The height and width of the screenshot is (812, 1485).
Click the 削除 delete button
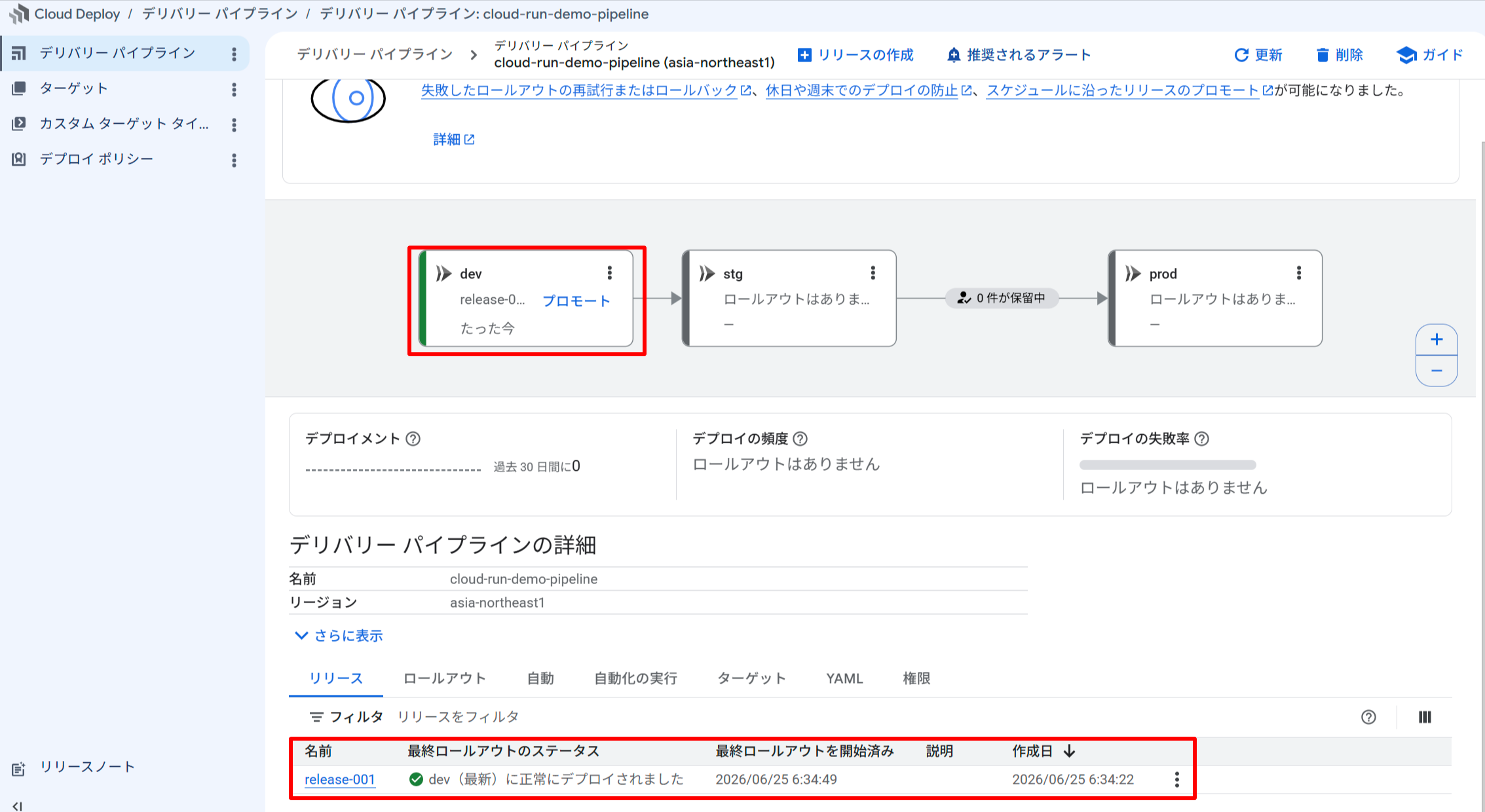pos(1340,55)
